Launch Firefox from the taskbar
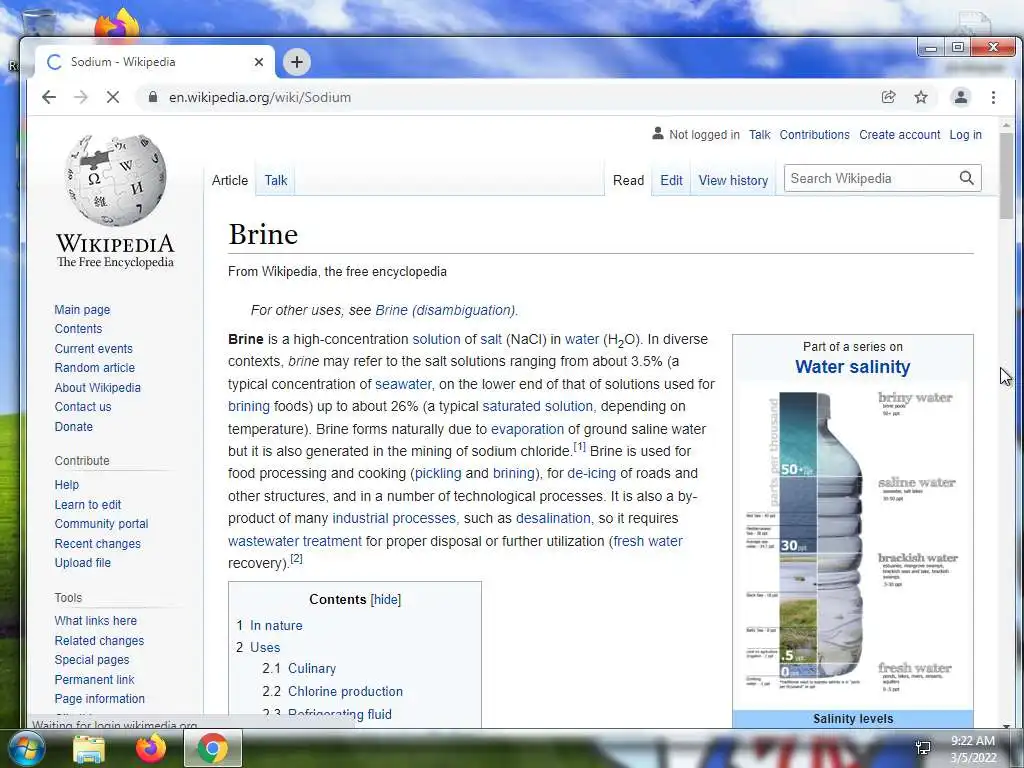The image size is (1024, 768). click(151, 748)
